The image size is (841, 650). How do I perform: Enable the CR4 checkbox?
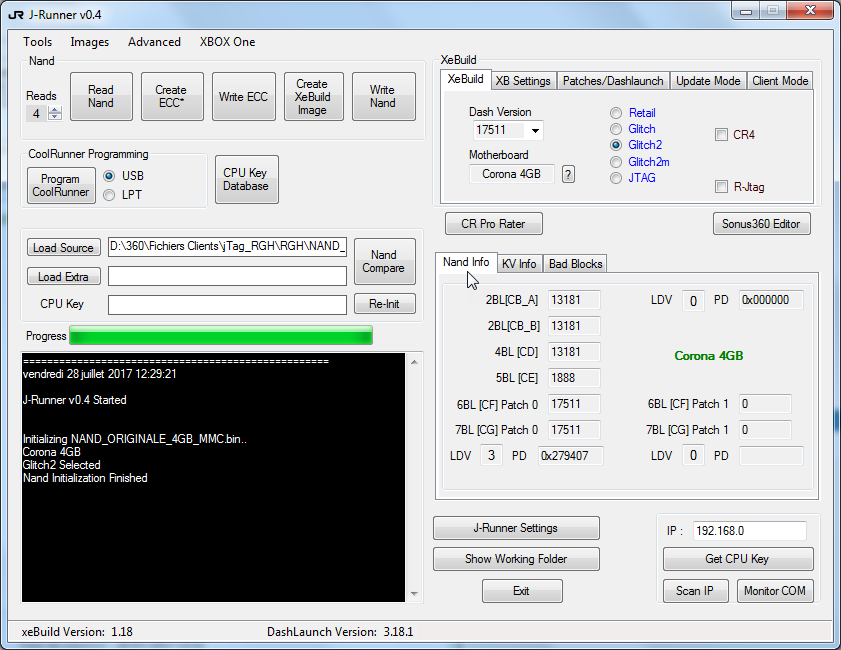[x=721, y=135]
